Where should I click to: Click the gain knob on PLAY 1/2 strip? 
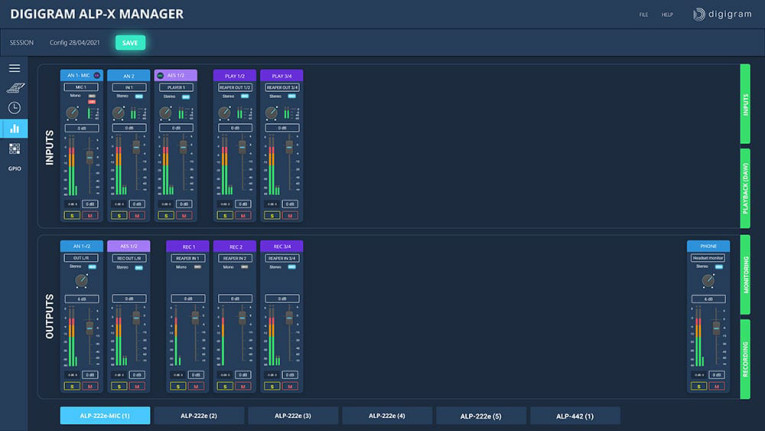[x=224, y=113]
